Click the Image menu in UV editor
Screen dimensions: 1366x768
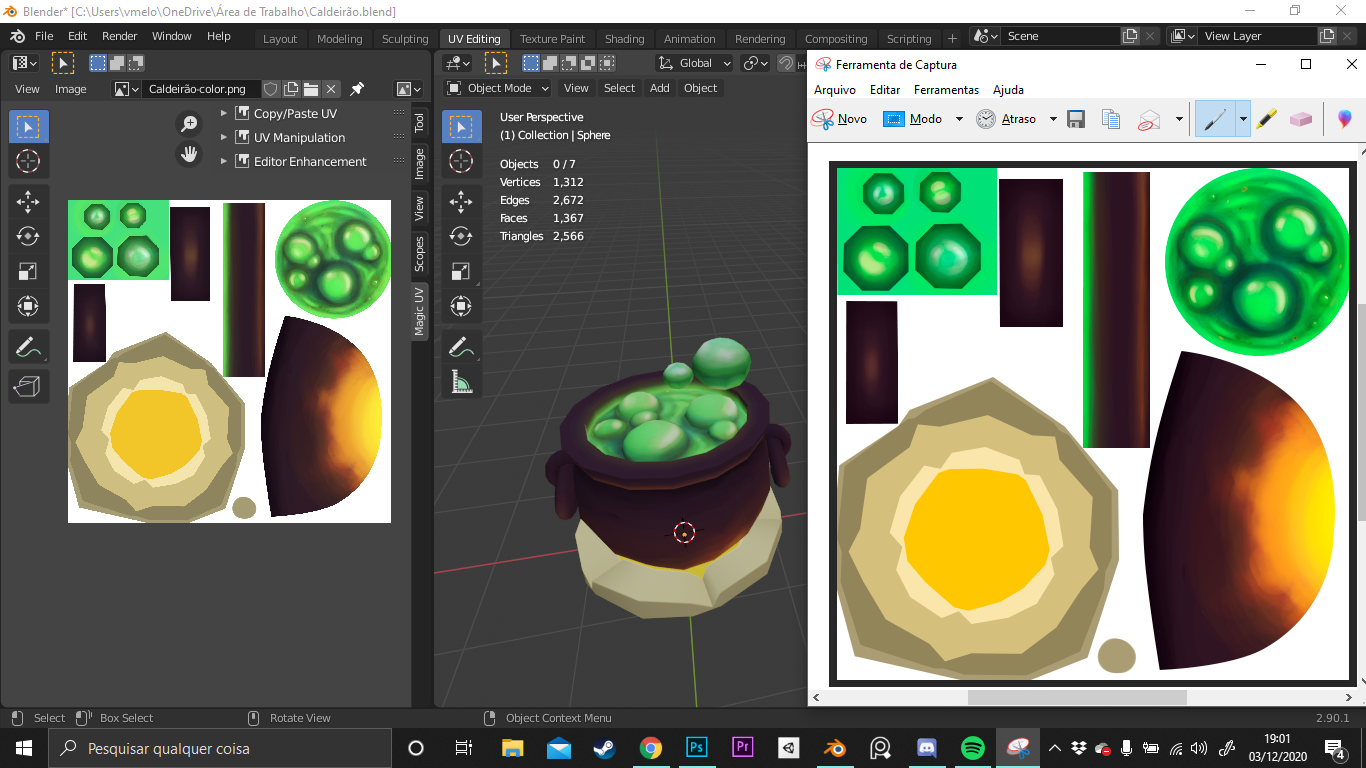click(x=71, y=89)
